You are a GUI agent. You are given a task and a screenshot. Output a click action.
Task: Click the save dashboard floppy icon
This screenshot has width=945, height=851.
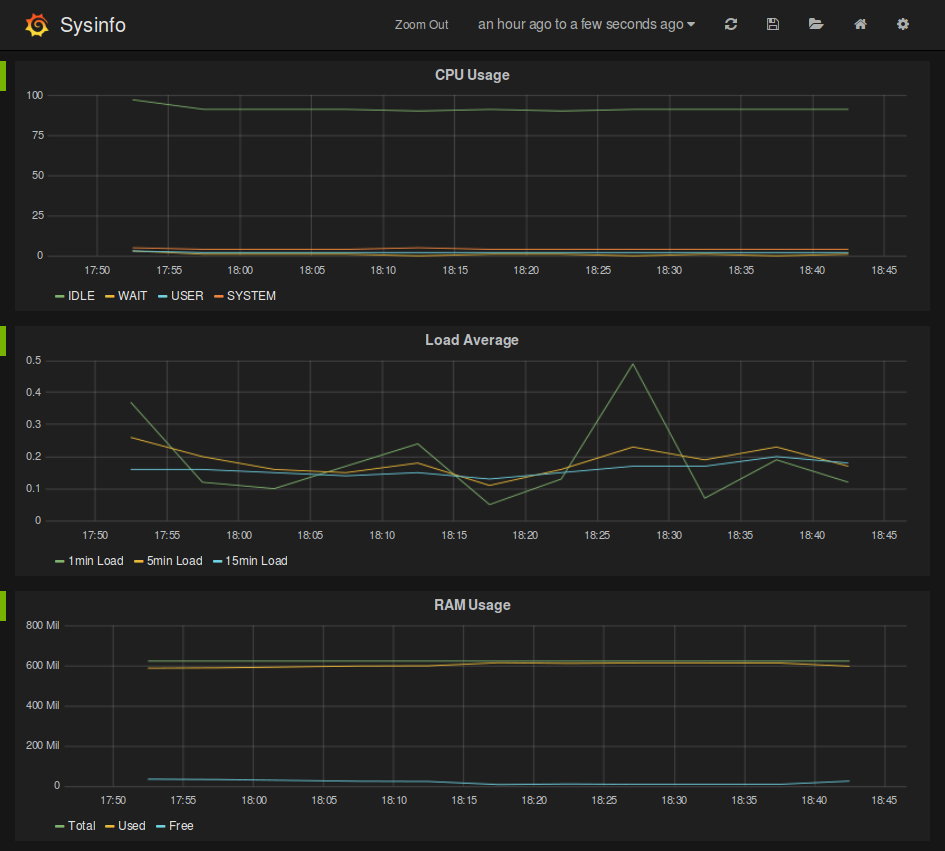pos(773,24)
